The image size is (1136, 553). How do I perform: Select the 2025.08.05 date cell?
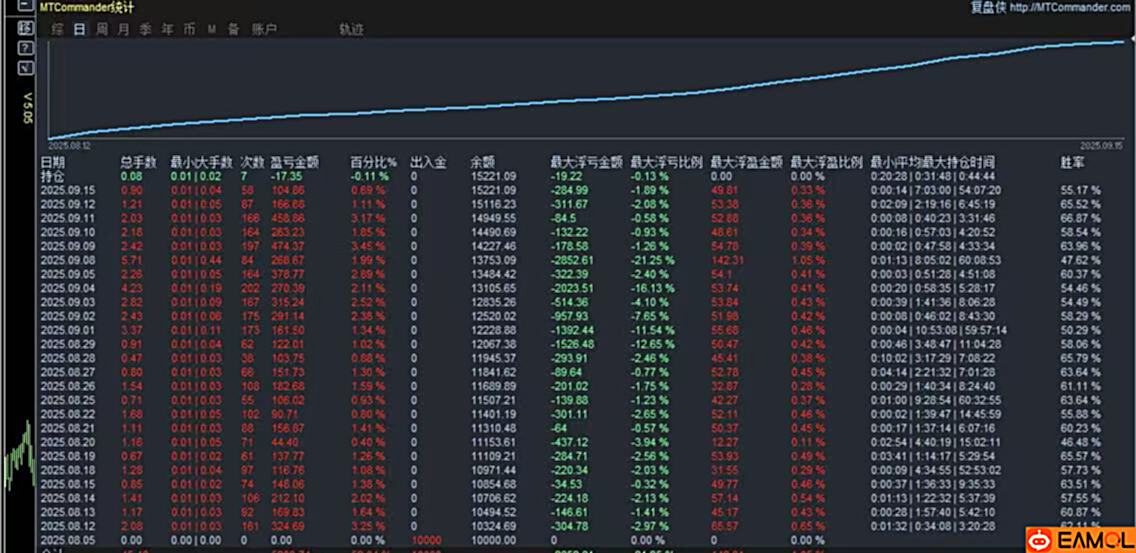click(x=67, y=540)
